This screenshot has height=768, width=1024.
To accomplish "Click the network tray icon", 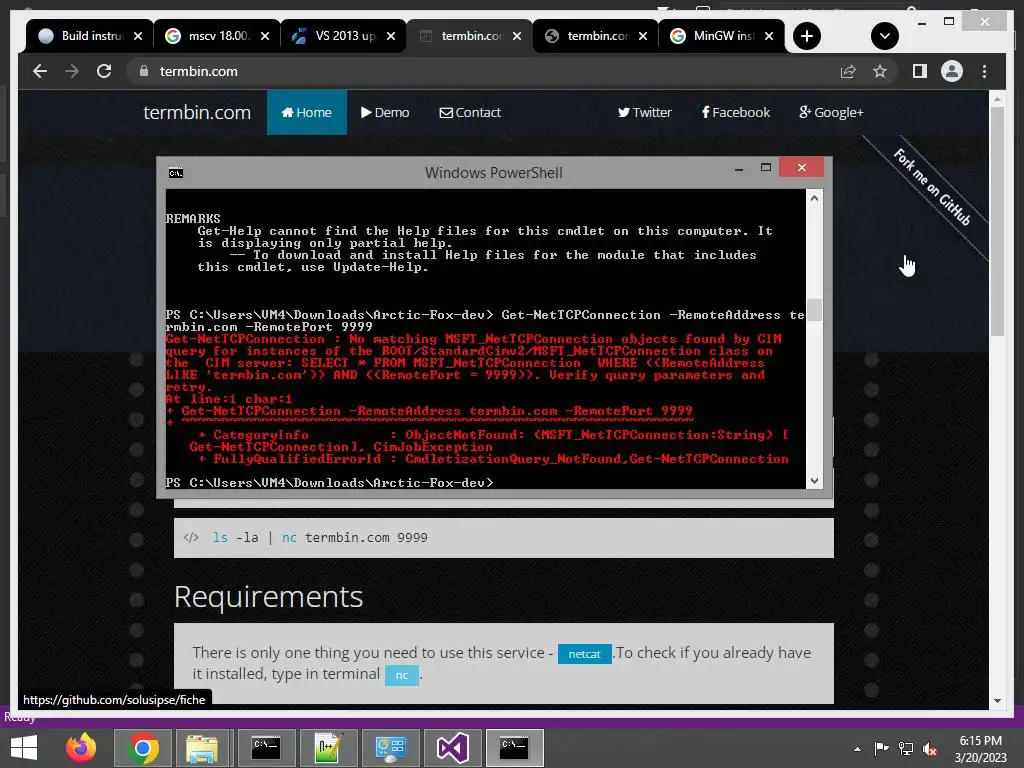I will [906, 749].
